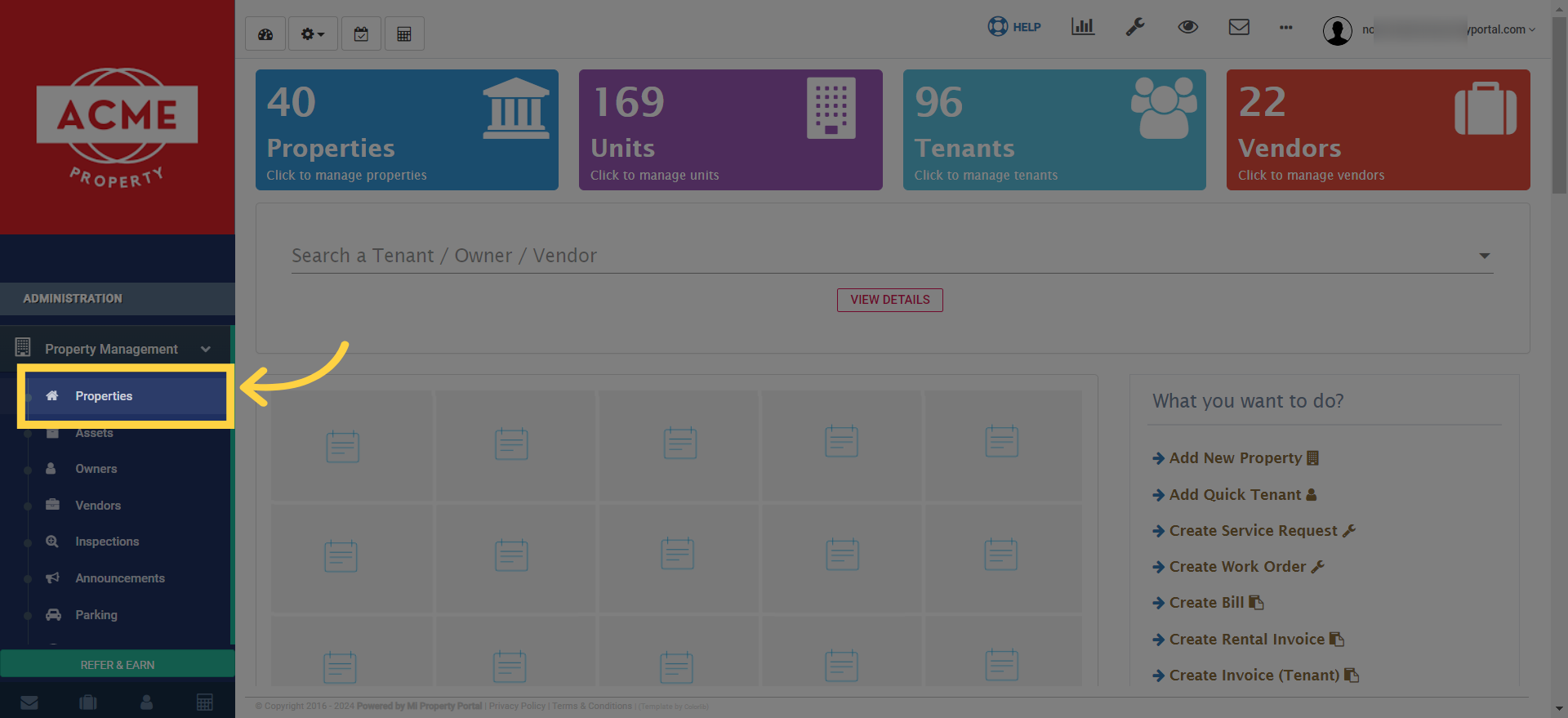Click the person icon in sidebar footer
Viewport: 1568px width, 718px height.
tap(147, 702)
